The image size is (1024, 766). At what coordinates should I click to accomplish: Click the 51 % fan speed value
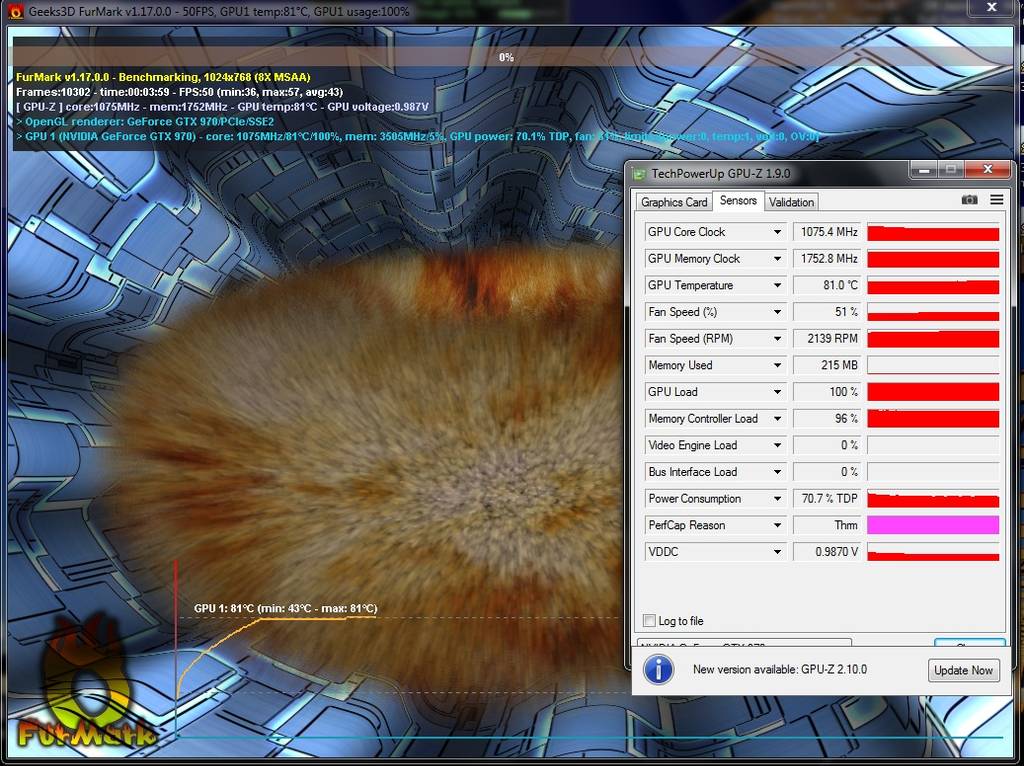coord(827,312)
